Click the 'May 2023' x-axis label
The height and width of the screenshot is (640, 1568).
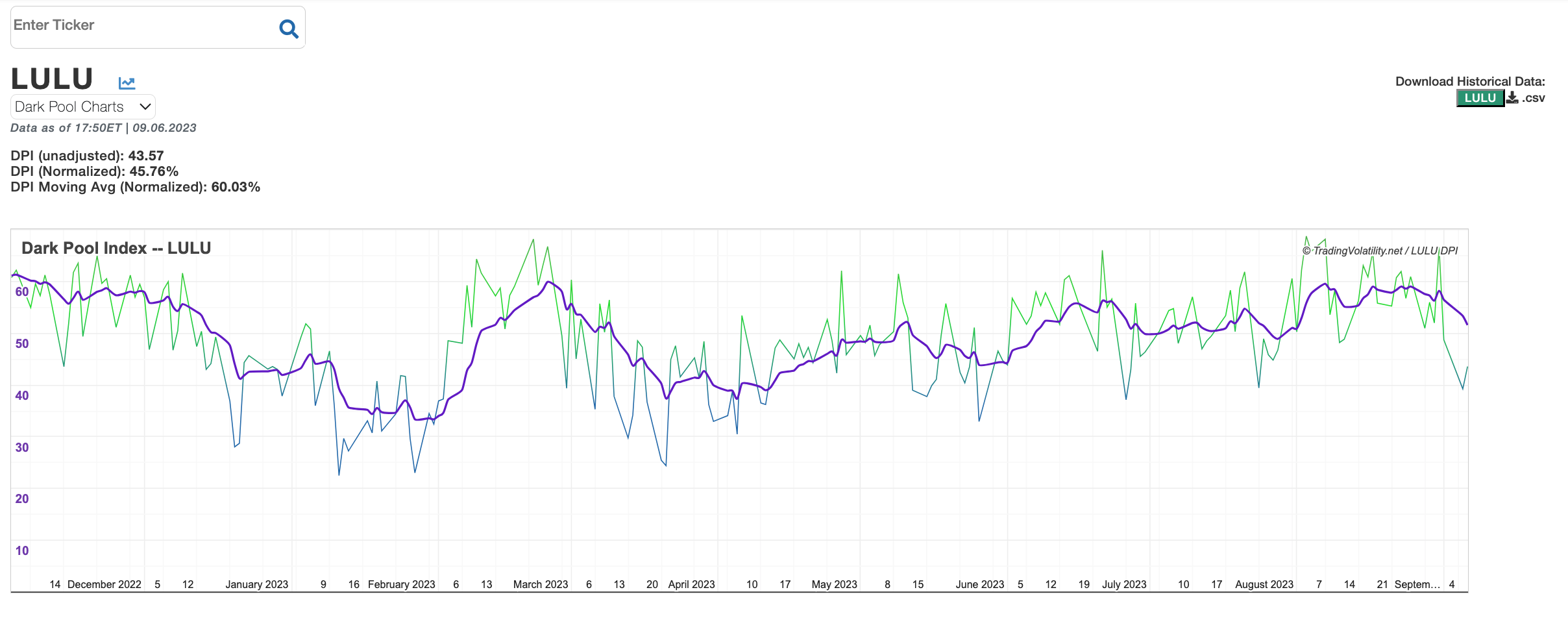pos(835,584)
